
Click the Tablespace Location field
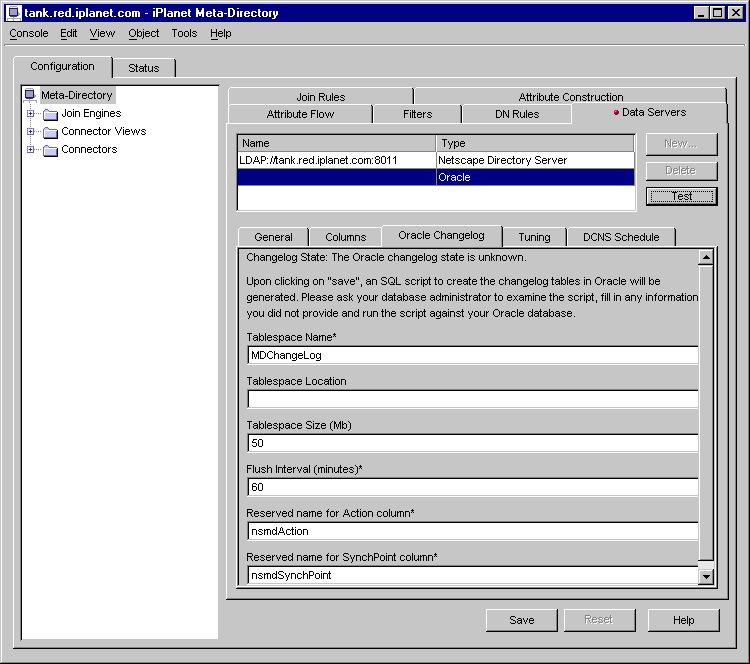(x=473, y=399)
